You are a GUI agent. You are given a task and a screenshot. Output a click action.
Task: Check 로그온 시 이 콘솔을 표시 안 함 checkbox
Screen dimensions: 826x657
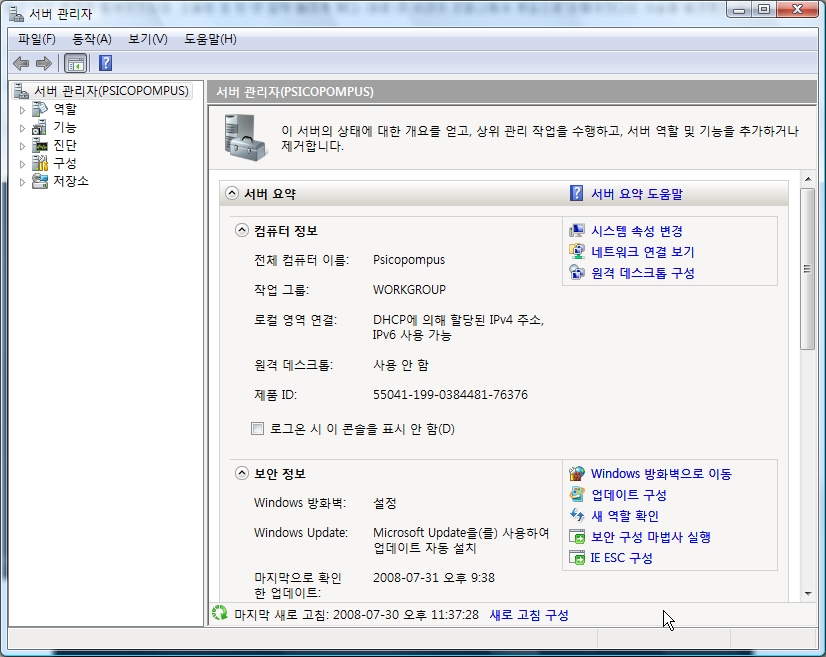coord(257,428)
